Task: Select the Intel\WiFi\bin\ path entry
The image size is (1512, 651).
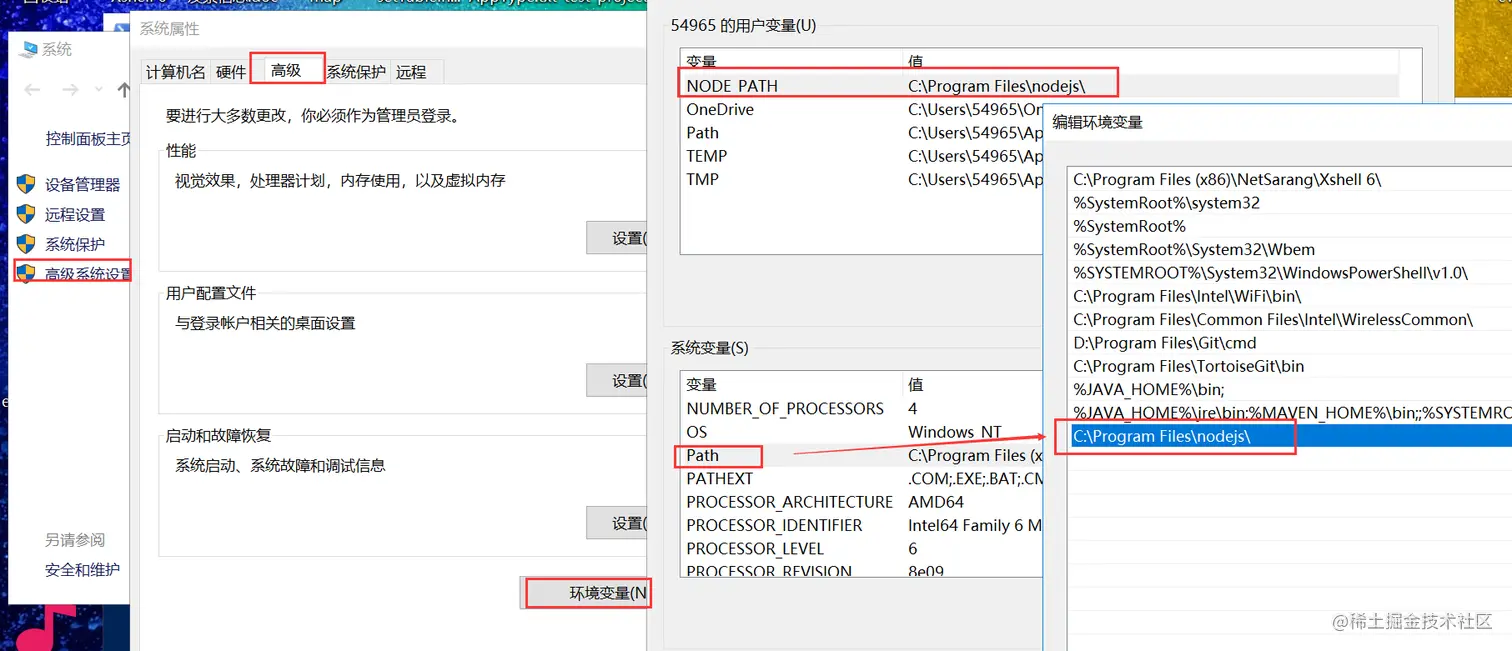Action: (1289, 296)
